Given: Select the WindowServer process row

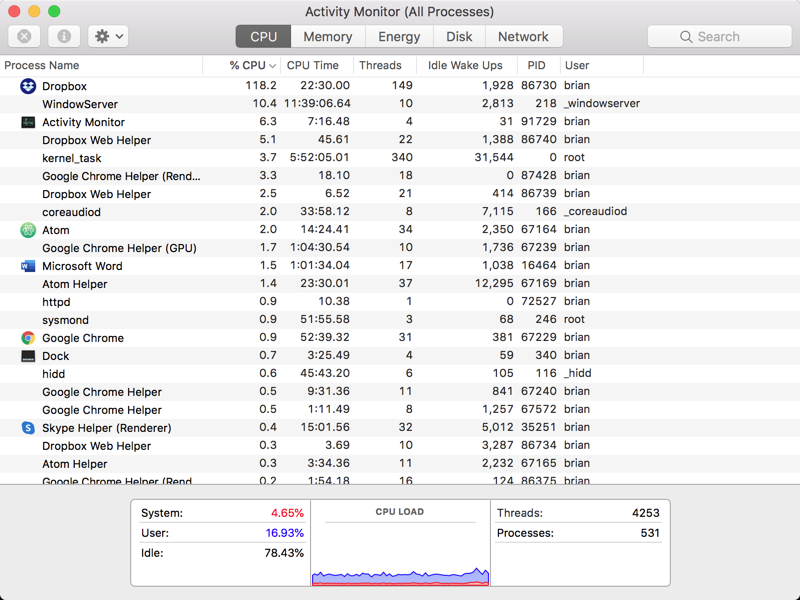Looking at the screenshot, I should point(400,104).
